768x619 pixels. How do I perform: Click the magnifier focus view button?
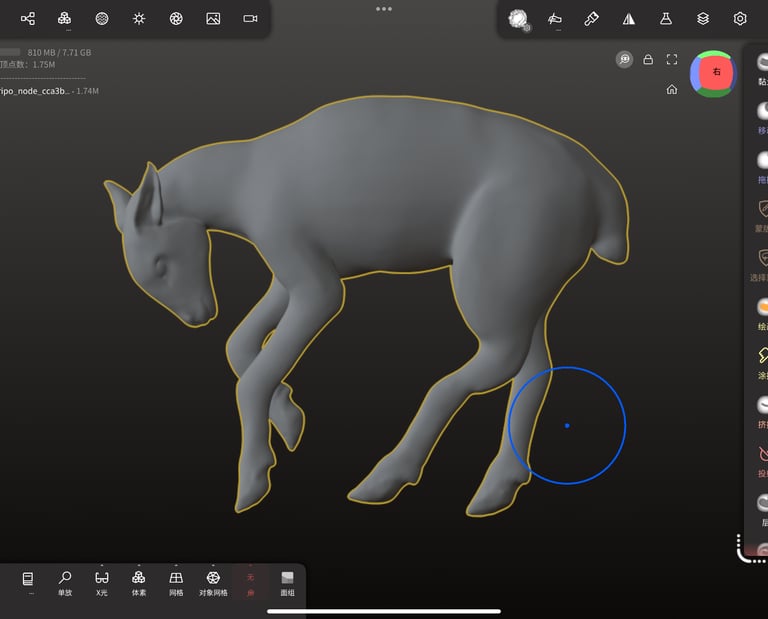(x=624, y=60)
